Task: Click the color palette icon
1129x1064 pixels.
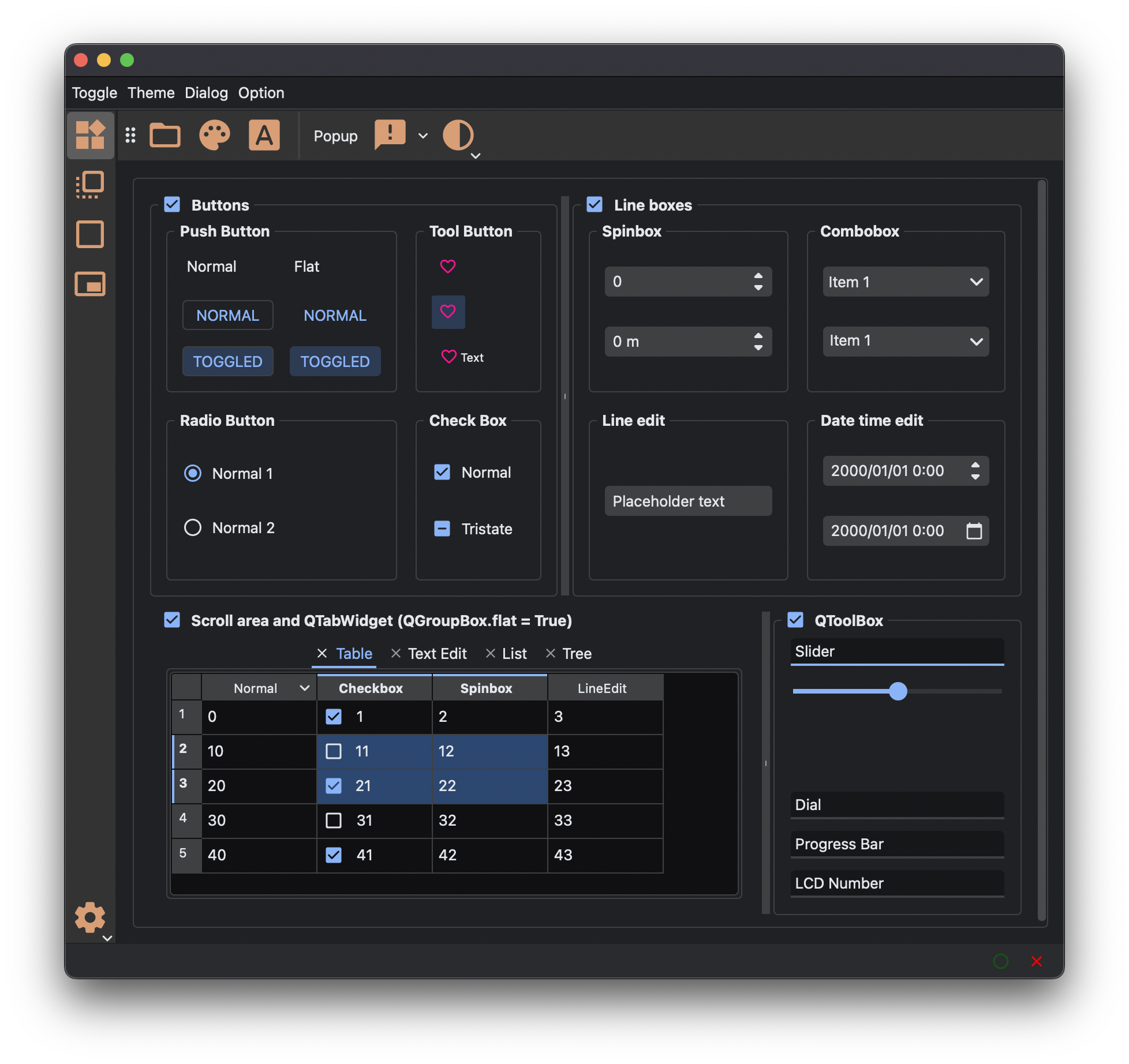Action: (215, 136)
